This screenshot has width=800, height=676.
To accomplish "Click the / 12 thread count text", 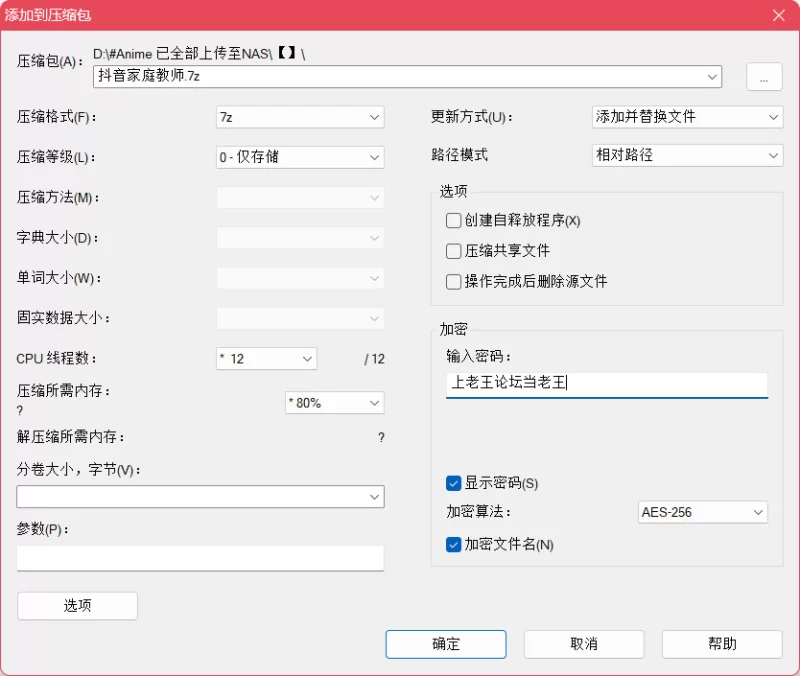I will pyautogui.click(x=374, y=359).
